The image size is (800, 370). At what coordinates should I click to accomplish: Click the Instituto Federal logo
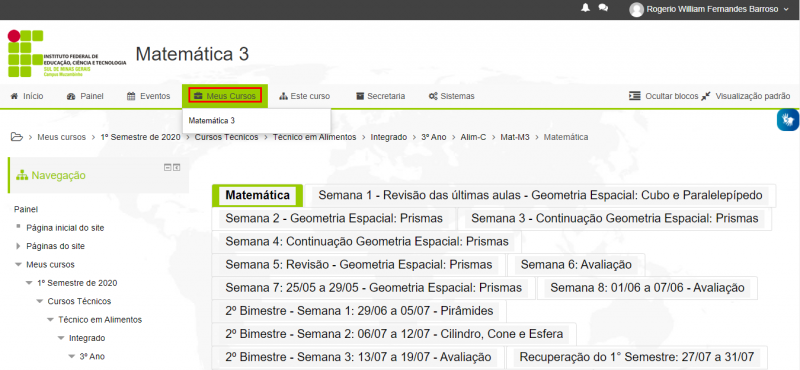(67, 54)
